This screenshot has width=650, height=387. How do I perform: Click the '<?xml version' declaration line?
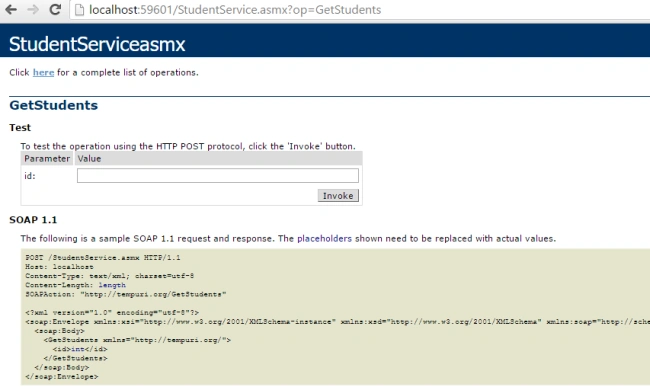[x=112, y=313]
